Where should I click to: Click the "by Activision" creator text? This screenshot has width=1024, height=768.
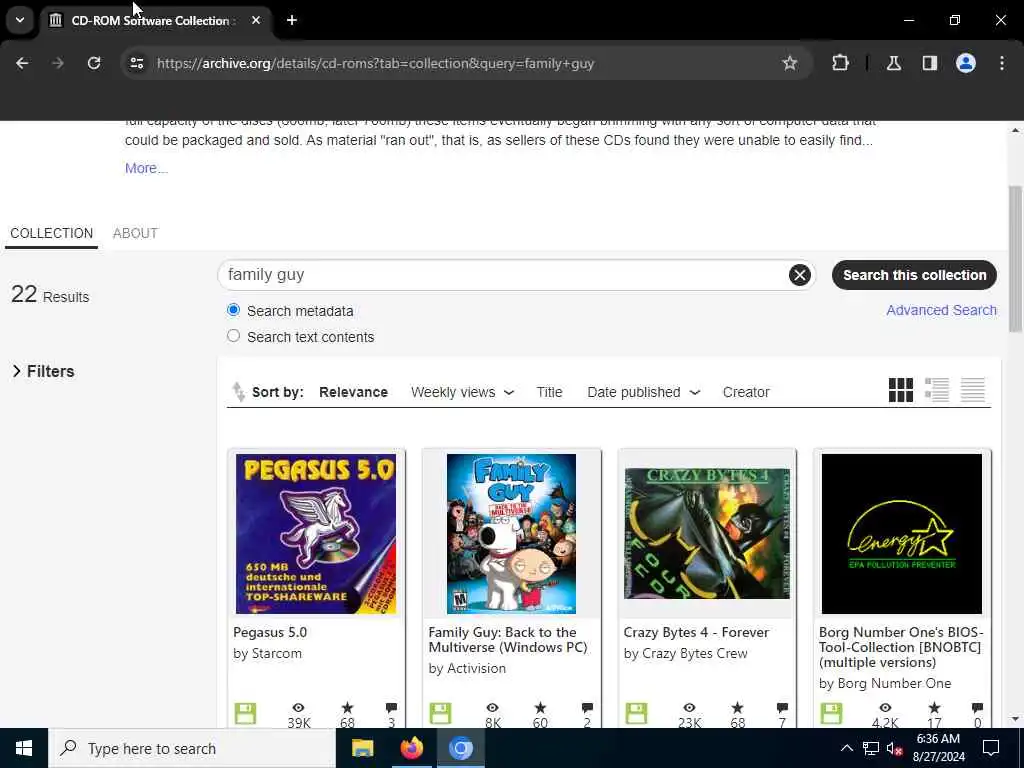pos(467,668)
